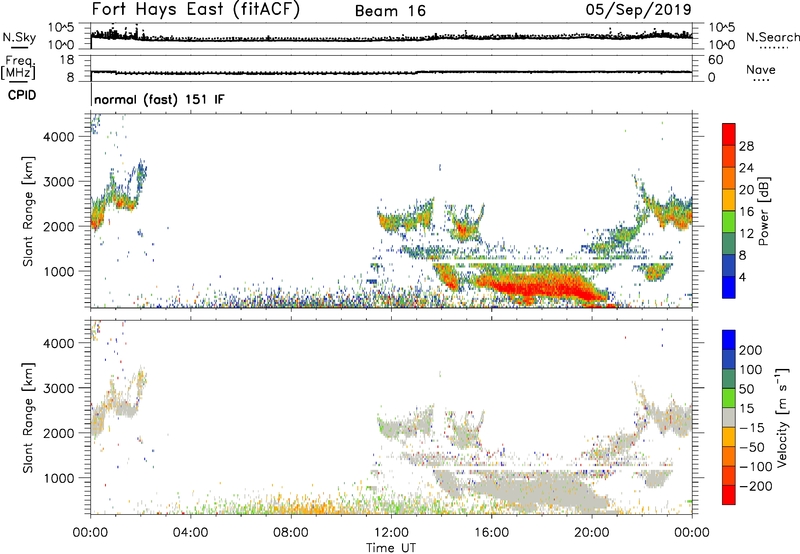Click the '200' velocity colorbar tick
The width and height of the screenshot is (800, 554).
coord(751,350)
